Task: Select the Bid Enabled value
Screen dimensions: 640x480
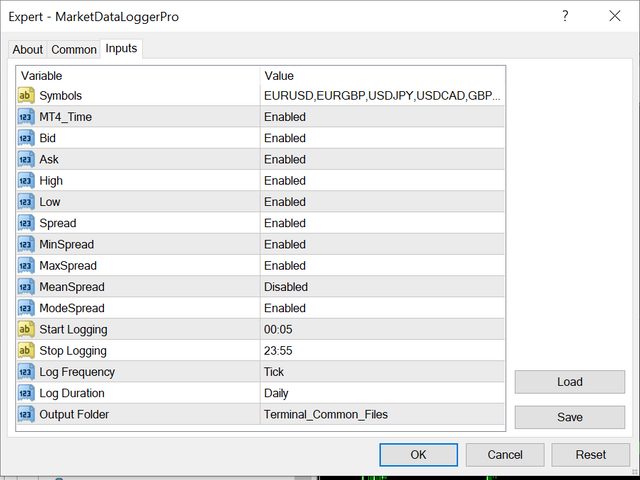Action: (285, 138)
